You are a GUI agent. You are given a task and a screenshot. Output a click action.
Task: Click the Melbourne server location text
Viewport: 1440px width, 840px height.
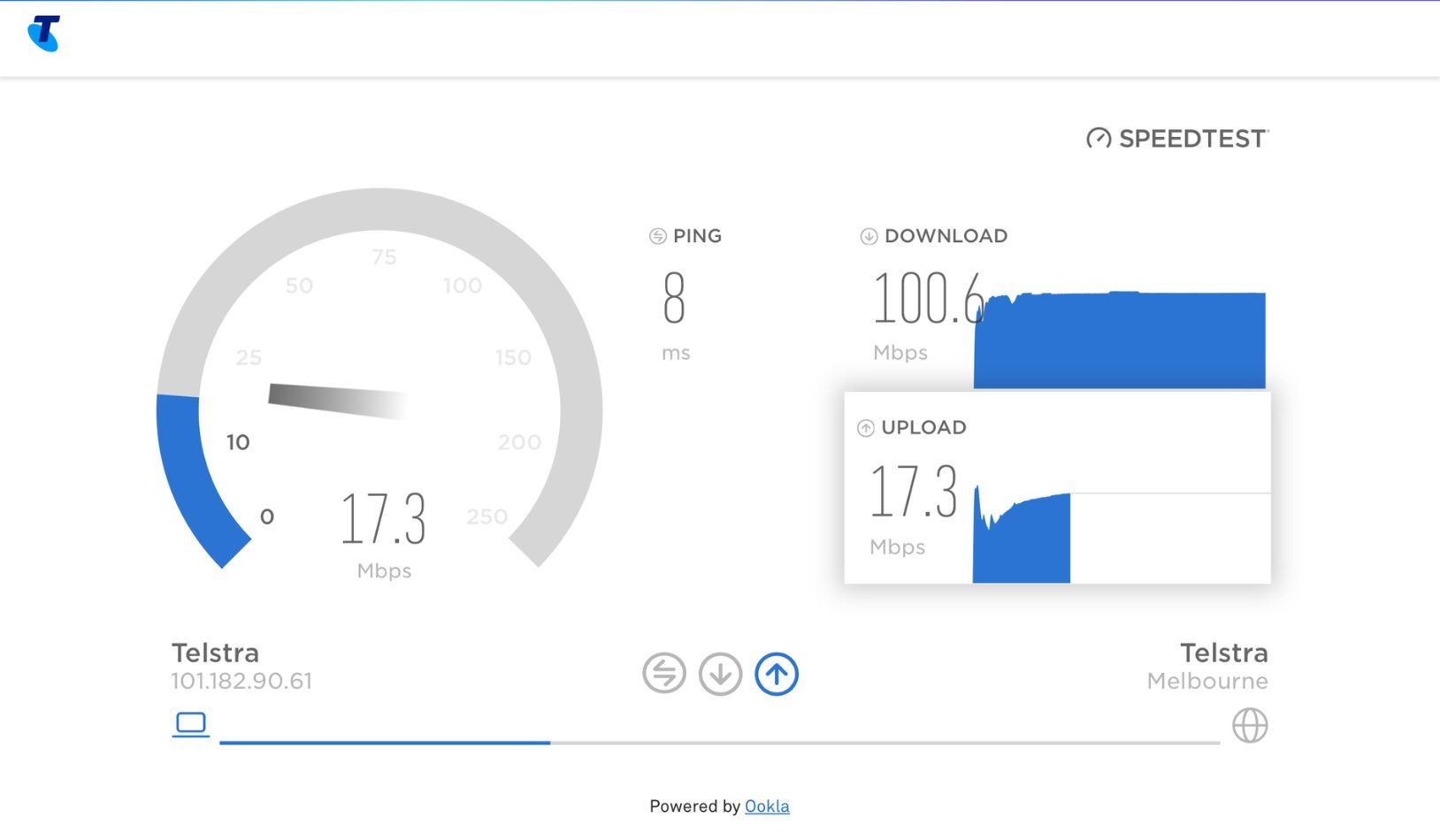pos(1207,681)
